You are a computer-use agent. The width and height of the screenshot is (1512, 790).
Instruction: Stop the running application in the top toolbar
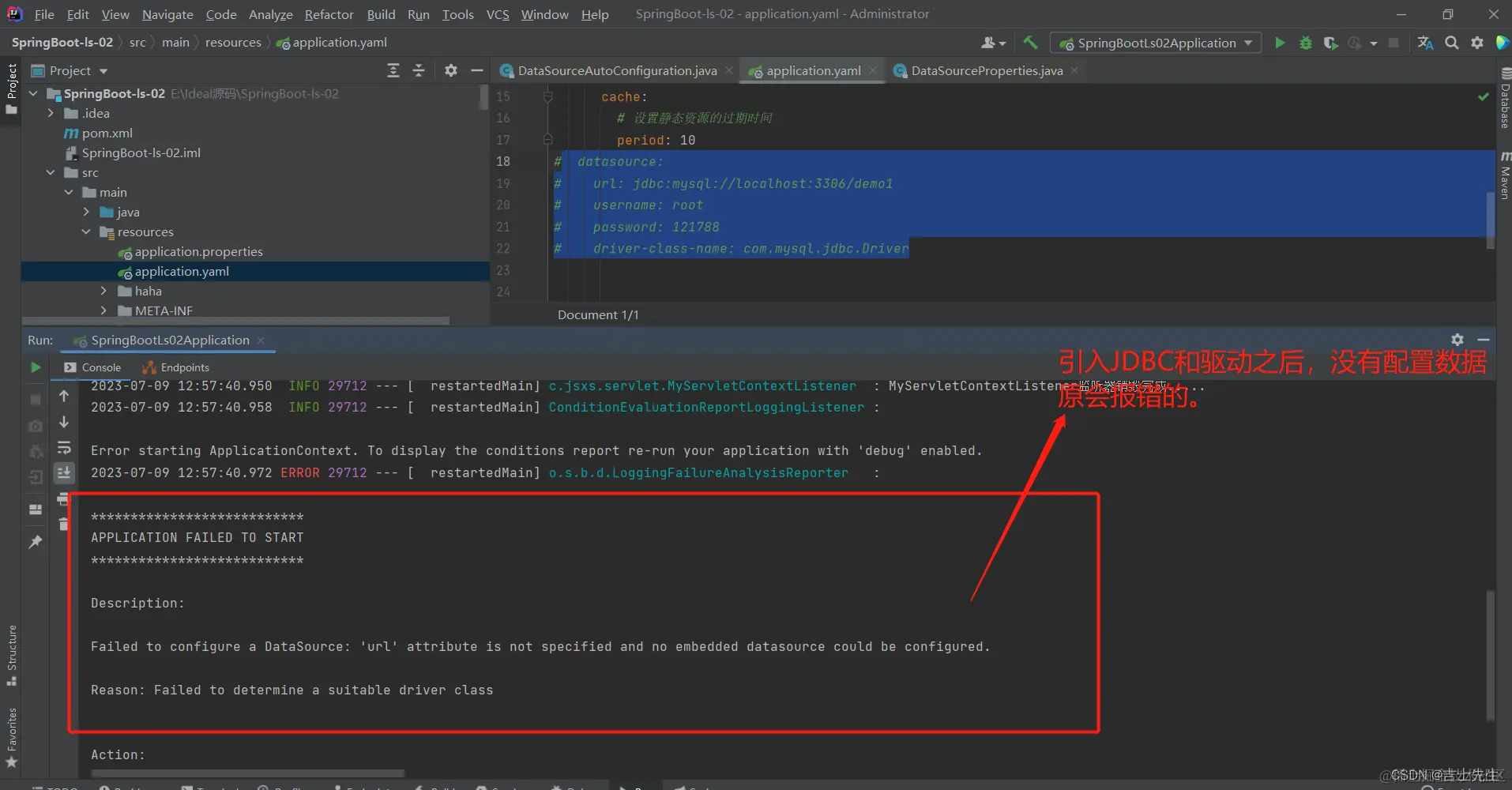1394,43
